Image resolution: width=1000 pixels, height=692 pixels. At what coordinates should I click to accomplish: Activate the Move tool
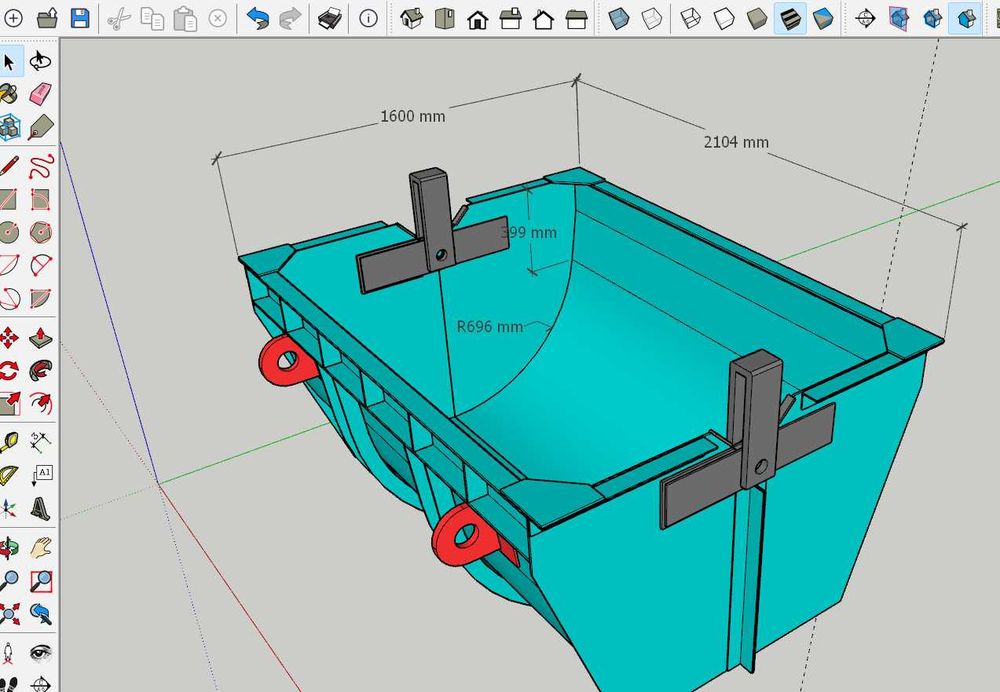tap(9, 338)
